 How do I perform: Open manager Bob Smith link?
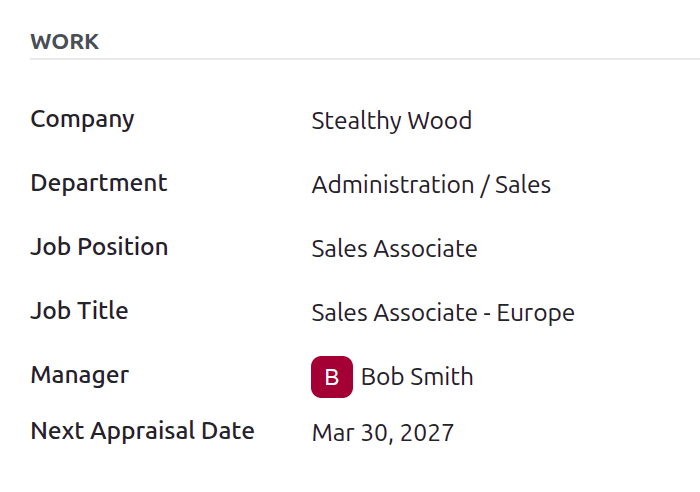point(417,377)
